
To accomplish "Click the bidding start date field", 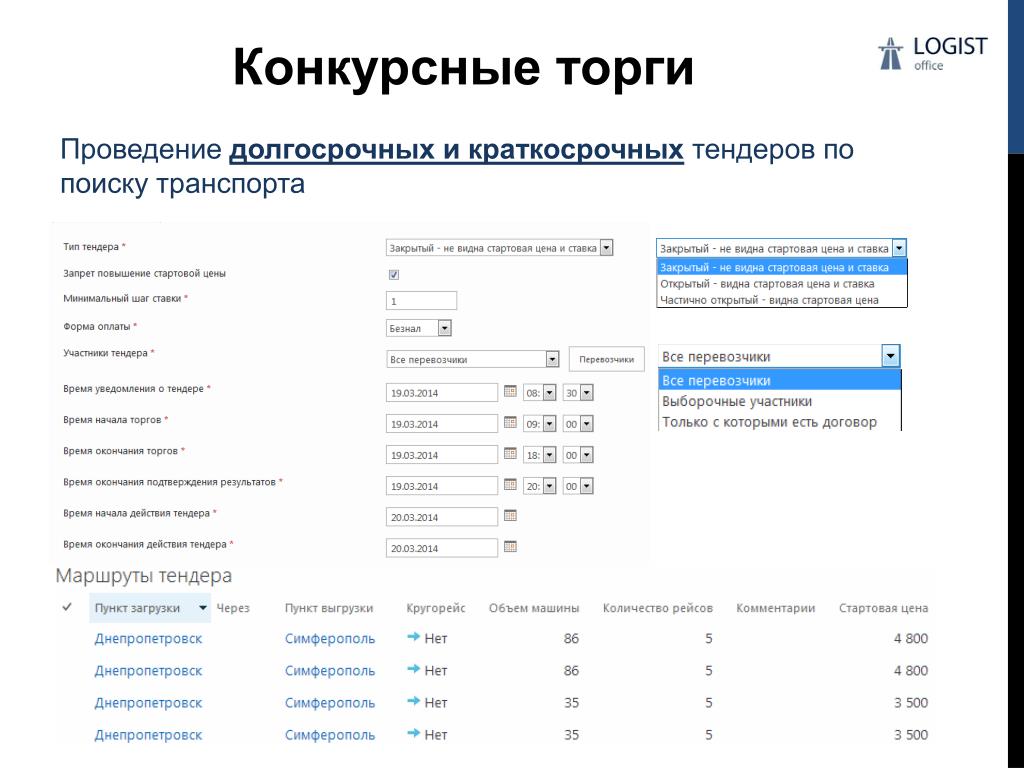I will click(441, 424).
